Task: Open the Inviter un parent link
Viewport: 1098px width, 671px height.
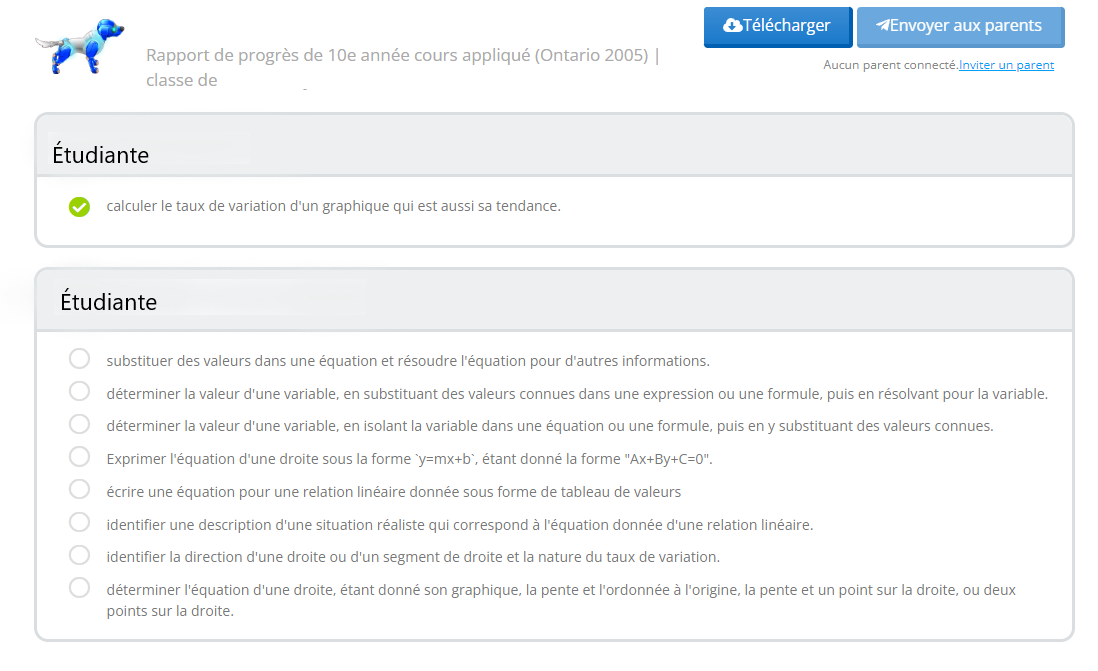Action: click(1006, 65)
